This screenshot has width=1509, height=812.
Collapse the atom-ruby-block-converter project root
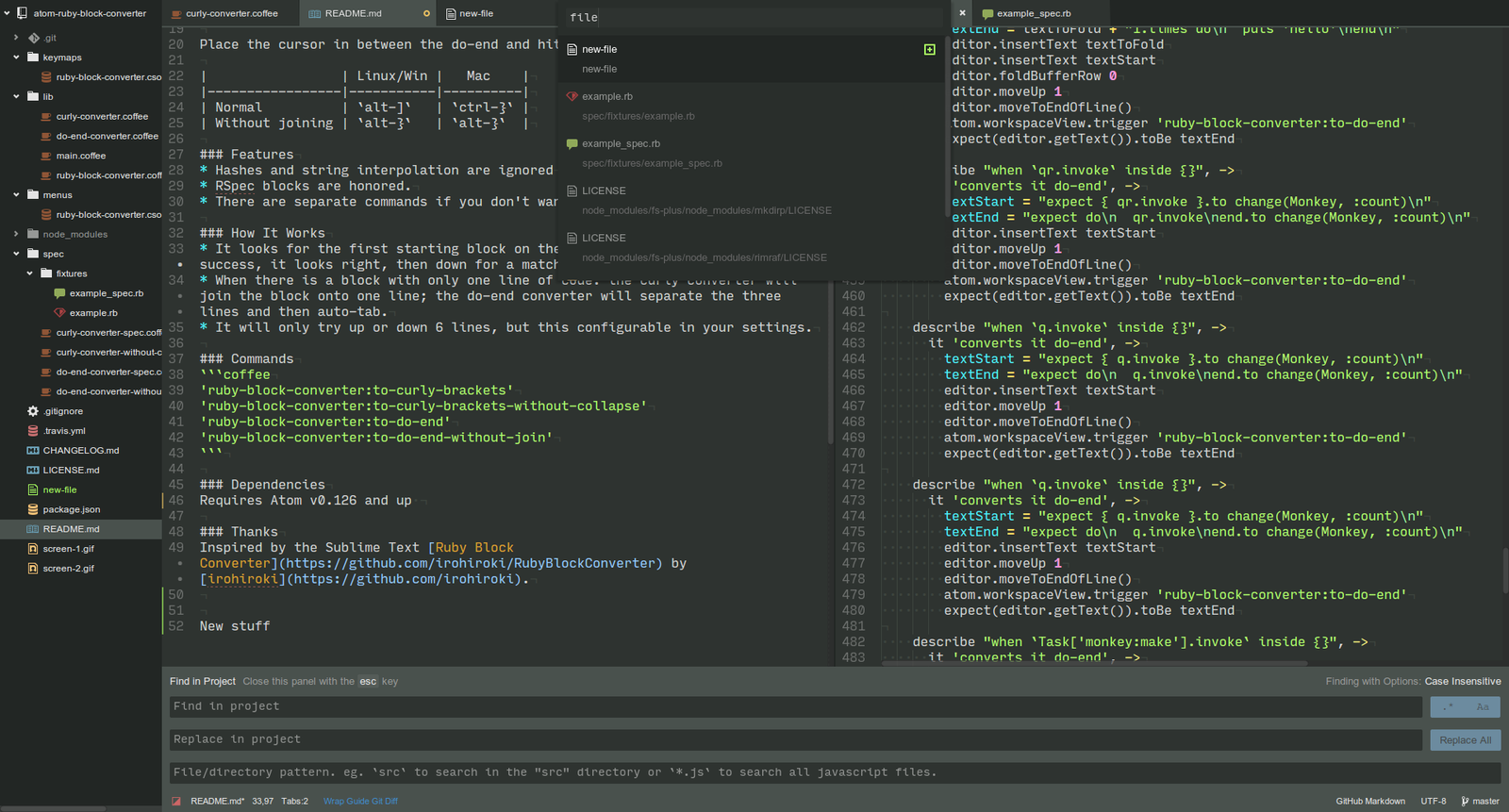8,14
